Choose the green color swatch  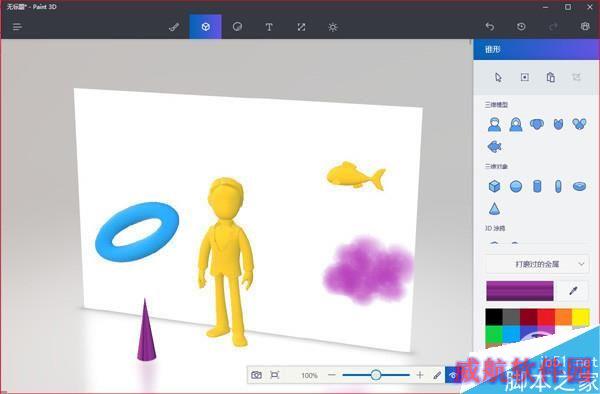coord(494,334)
